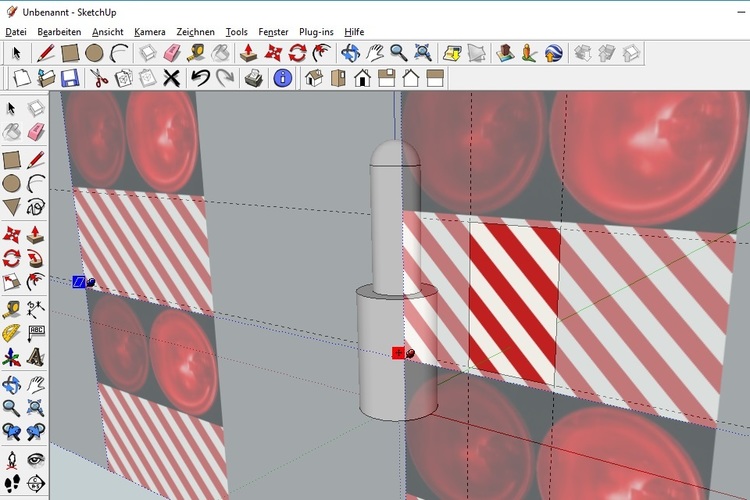Switch to the Top view icon
This screenshot has width=750, height=500.
click(x=338, y=78)
